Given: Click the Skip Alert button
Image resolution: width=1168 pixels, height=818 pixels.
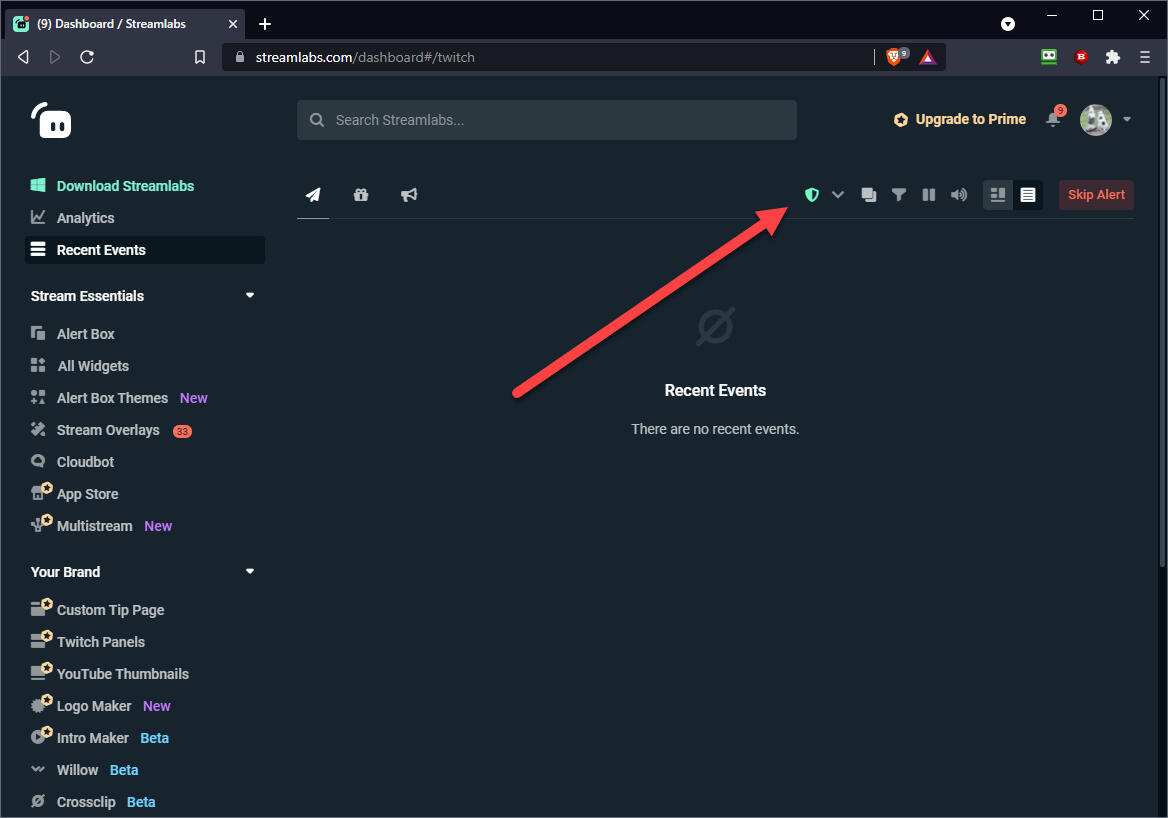Looking at the screenshot, I should coord(1096,195).
